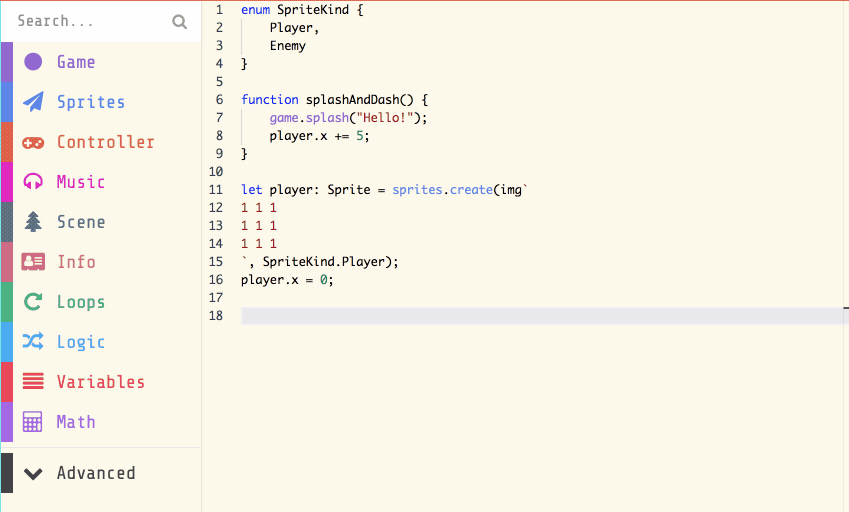Click 'SpriteKind.Player);' on line 15
The height and width of the screenshot is (512, 849).
[331, 262]
